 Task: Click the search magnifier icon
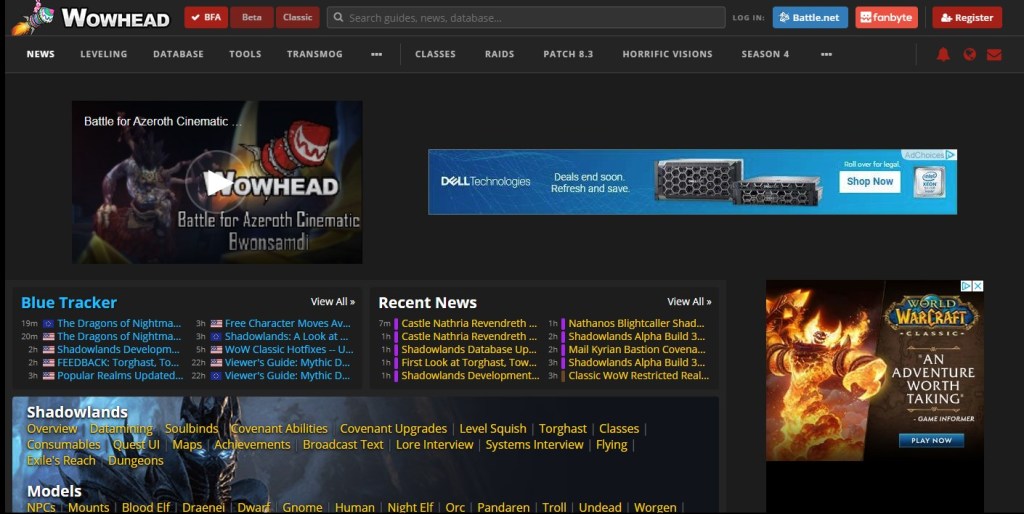338,18
